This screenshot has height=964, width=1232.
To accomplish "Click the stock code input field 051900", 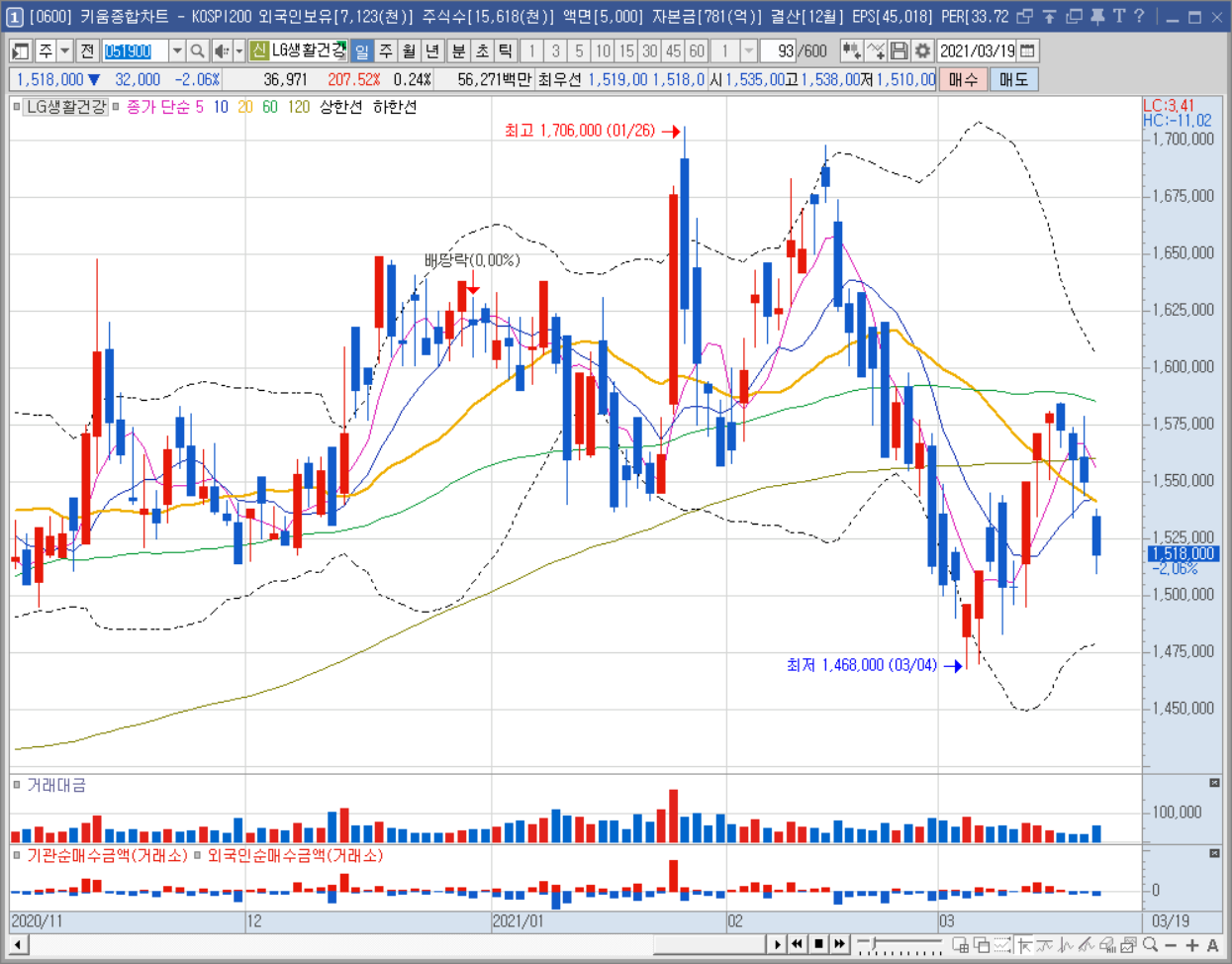I will pos(135,50).
